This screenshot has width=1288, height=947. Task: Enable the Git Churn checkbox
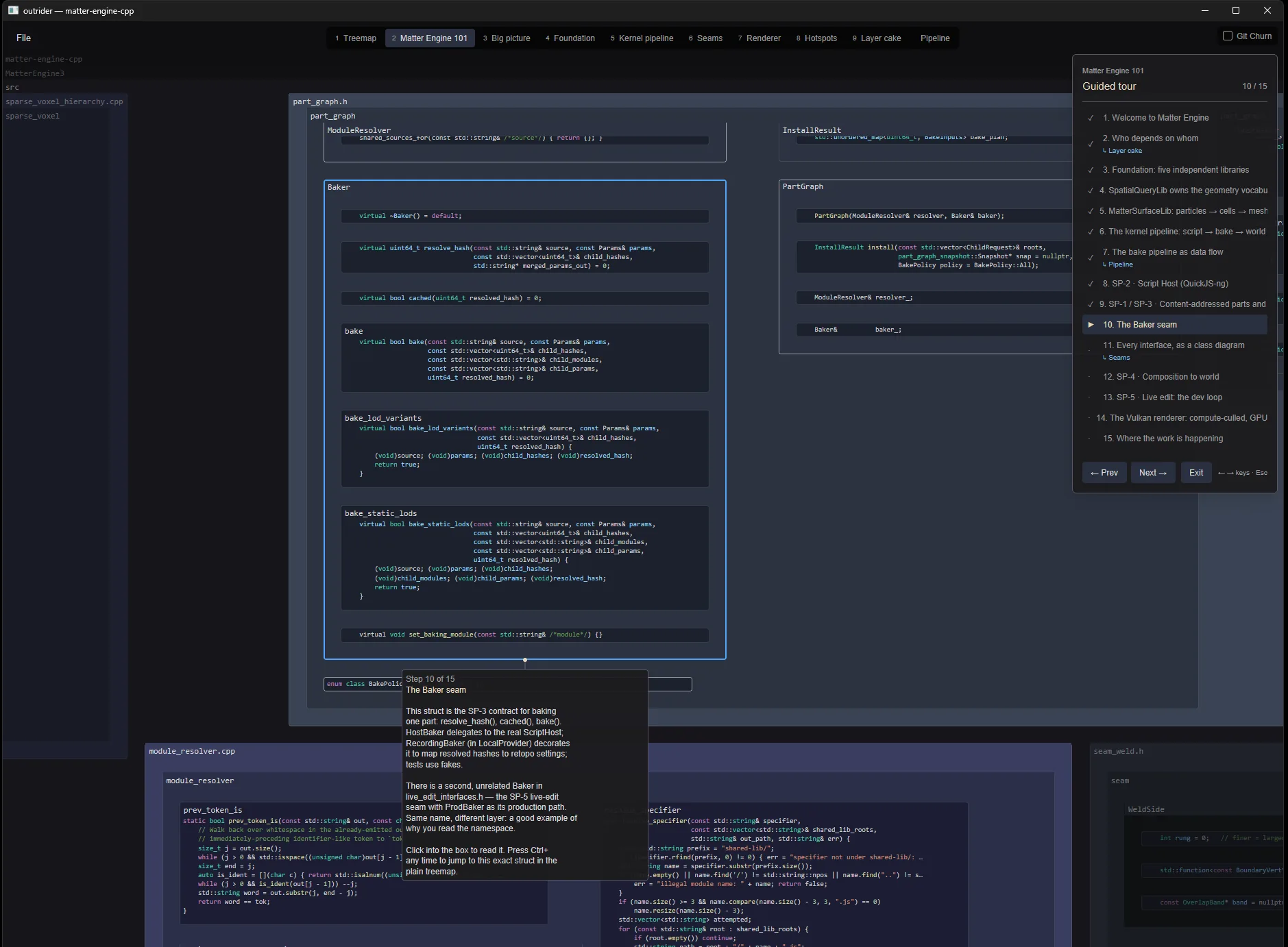1228,36
